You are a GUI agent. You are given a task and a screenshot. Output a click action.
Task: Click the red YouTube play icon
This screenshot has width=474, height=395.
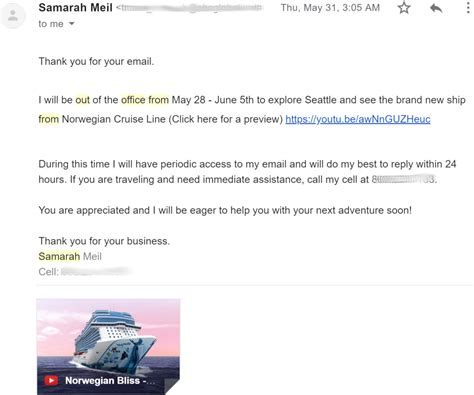click(51, 380)
